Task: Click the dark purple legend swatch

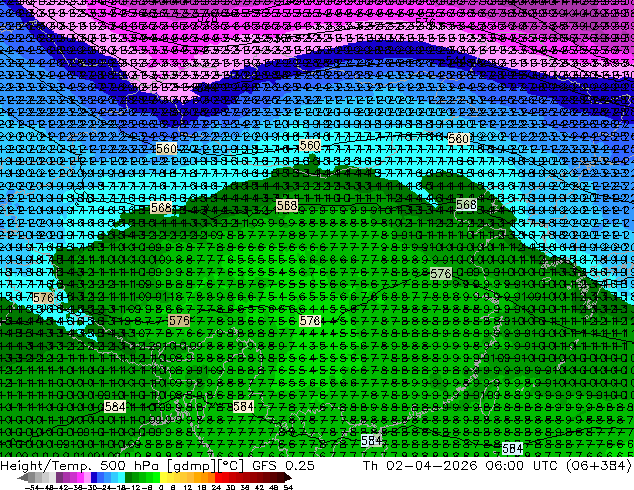Action: click(59, 478)
